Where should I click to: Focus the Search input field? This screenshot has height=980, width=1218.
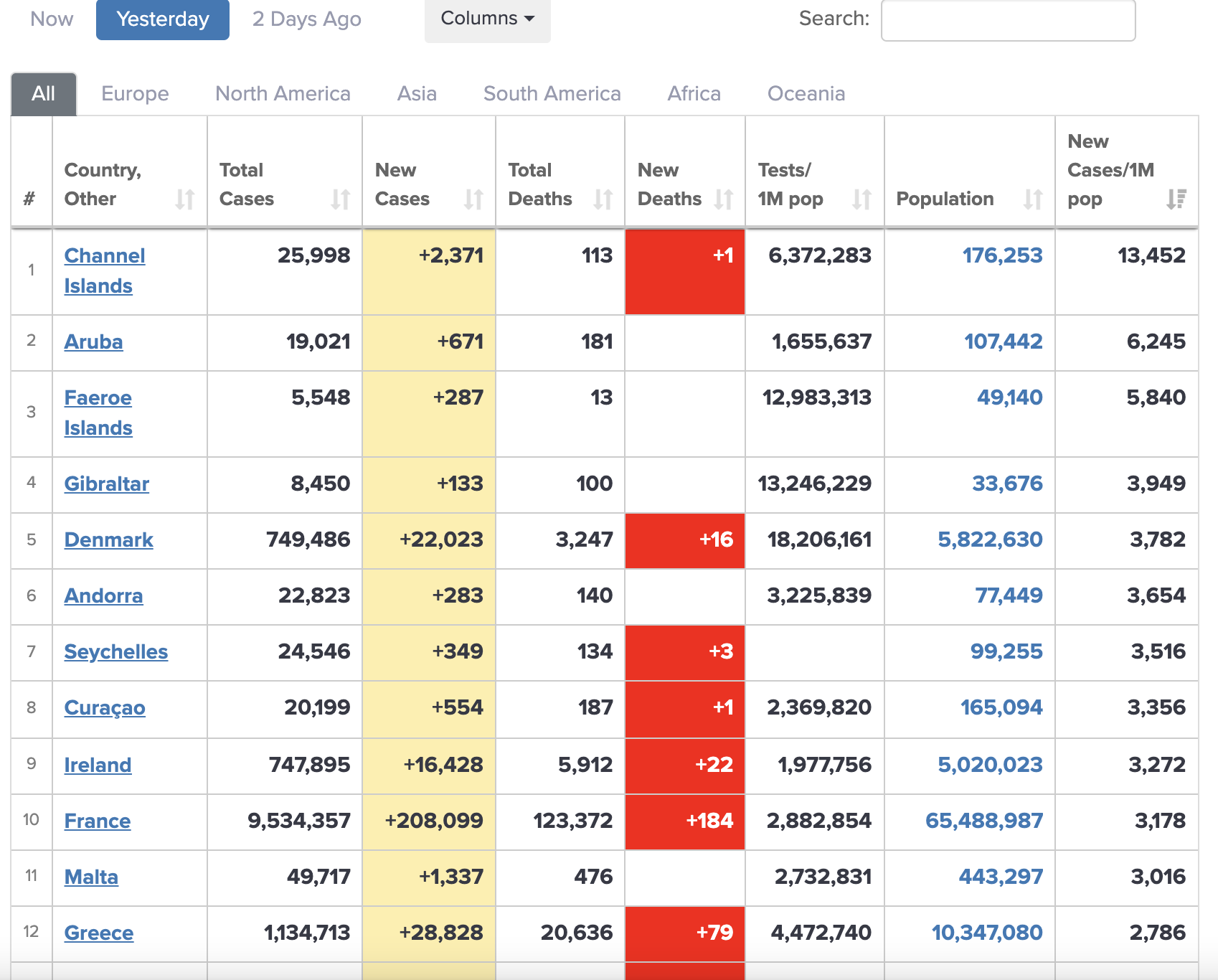click(x=1008, y=19)
